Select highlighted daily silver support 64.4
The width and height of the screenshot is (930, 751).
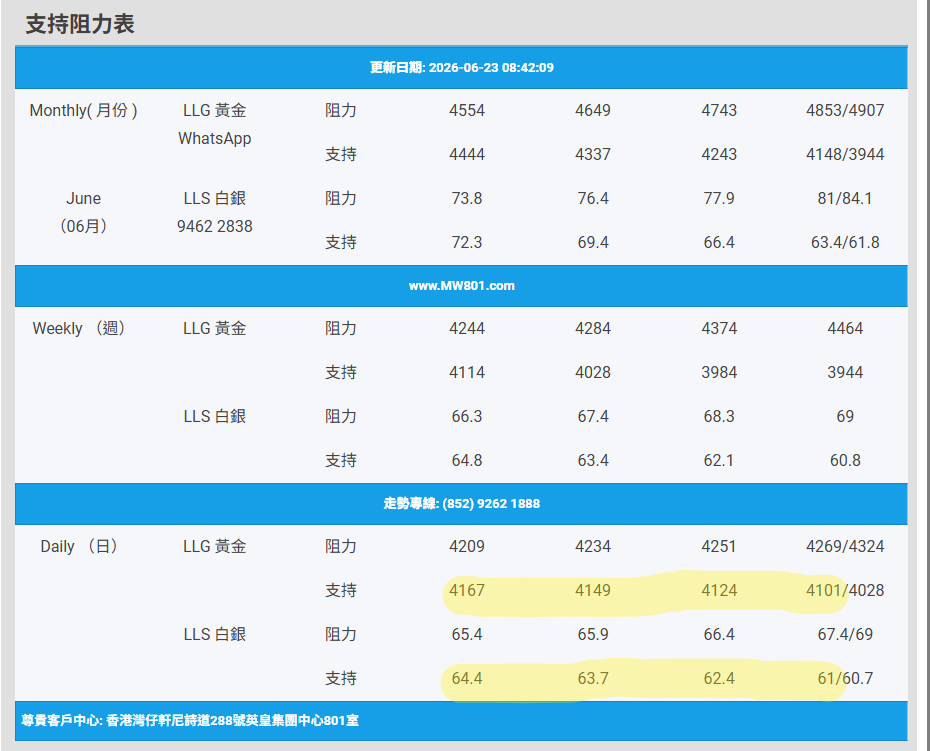pos(467,678)
